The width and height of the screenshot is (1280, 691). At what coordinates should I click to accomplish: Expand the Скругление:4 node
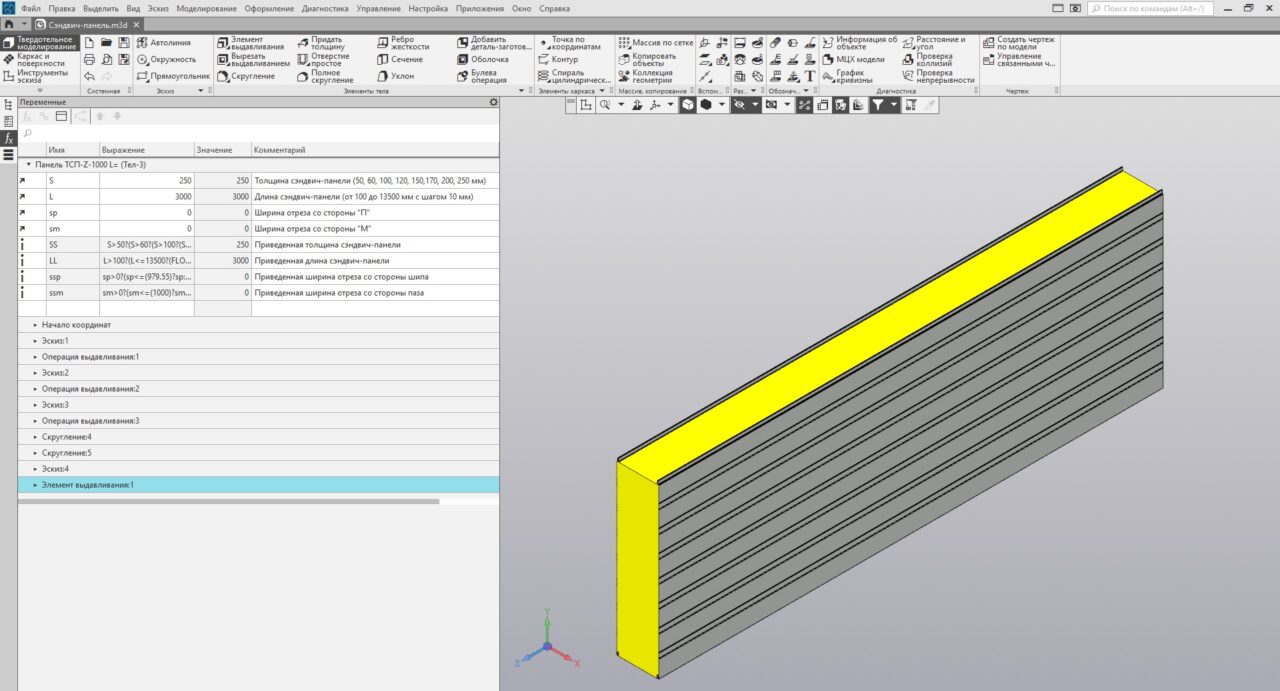pyautogui.click(x=35, y=437)
